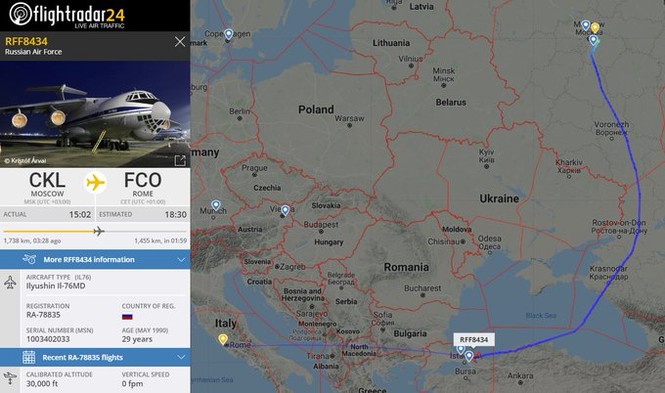Click the yellow Moscow airport marker
The image size is (665, 393).
pos(595,28)
